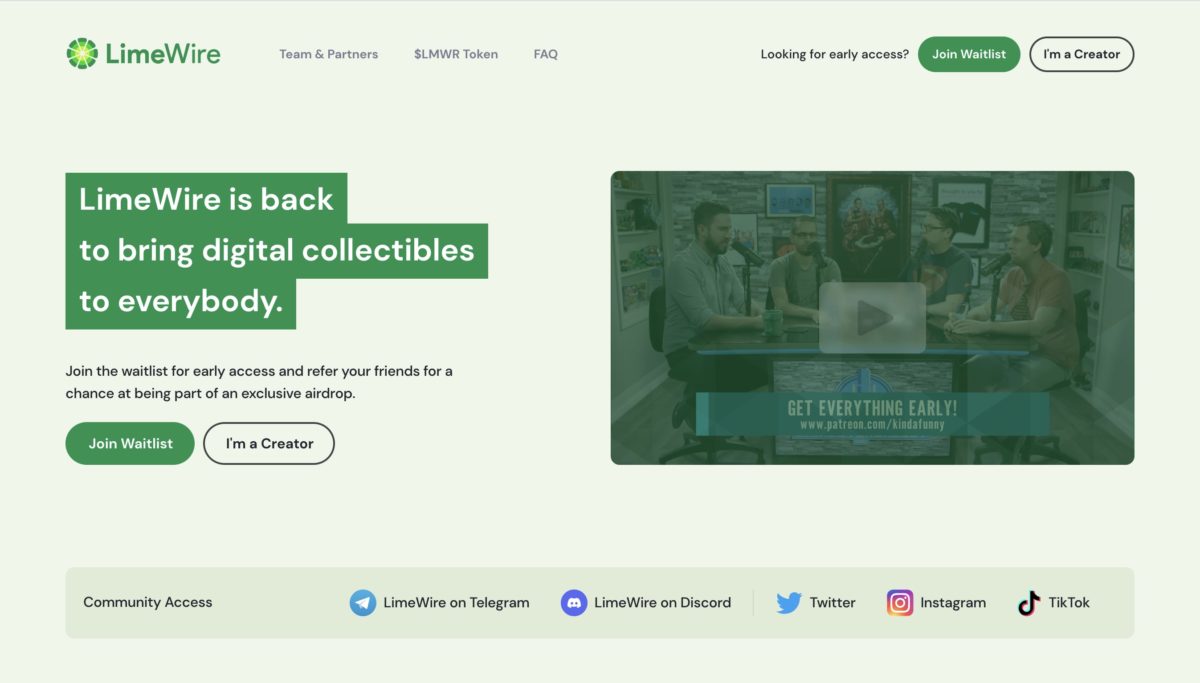This screenshot has height=683, width=1200.
Task: Click I'm a Creator in the header
Action: [x=1081, y=54]
